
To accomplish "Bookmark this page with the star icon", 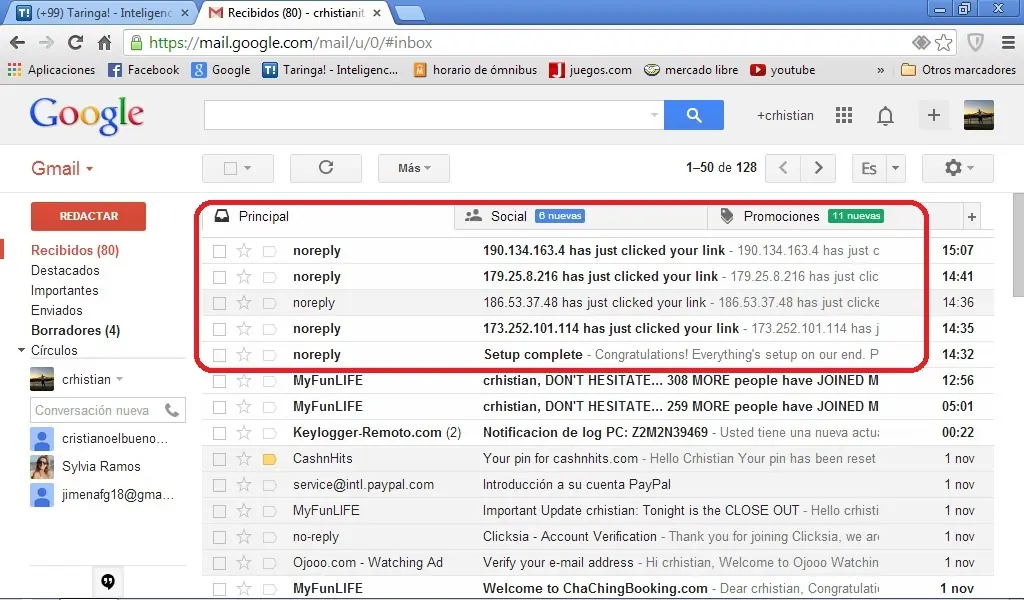I will point(943,43).
